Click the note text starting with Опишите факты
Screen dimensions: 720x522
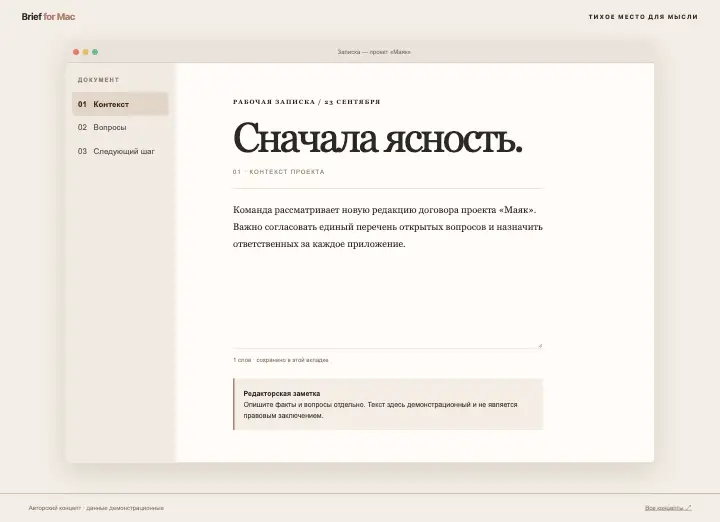tap(380, 410)
